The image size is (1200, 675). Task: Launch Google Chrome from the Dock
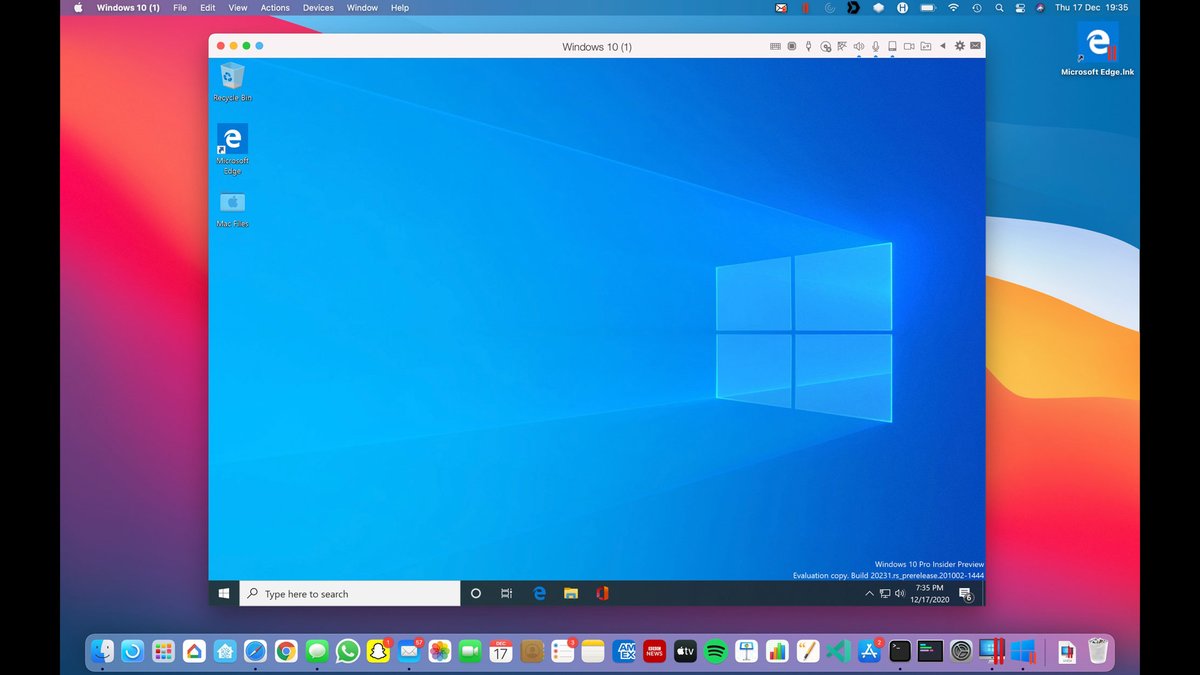286,652
